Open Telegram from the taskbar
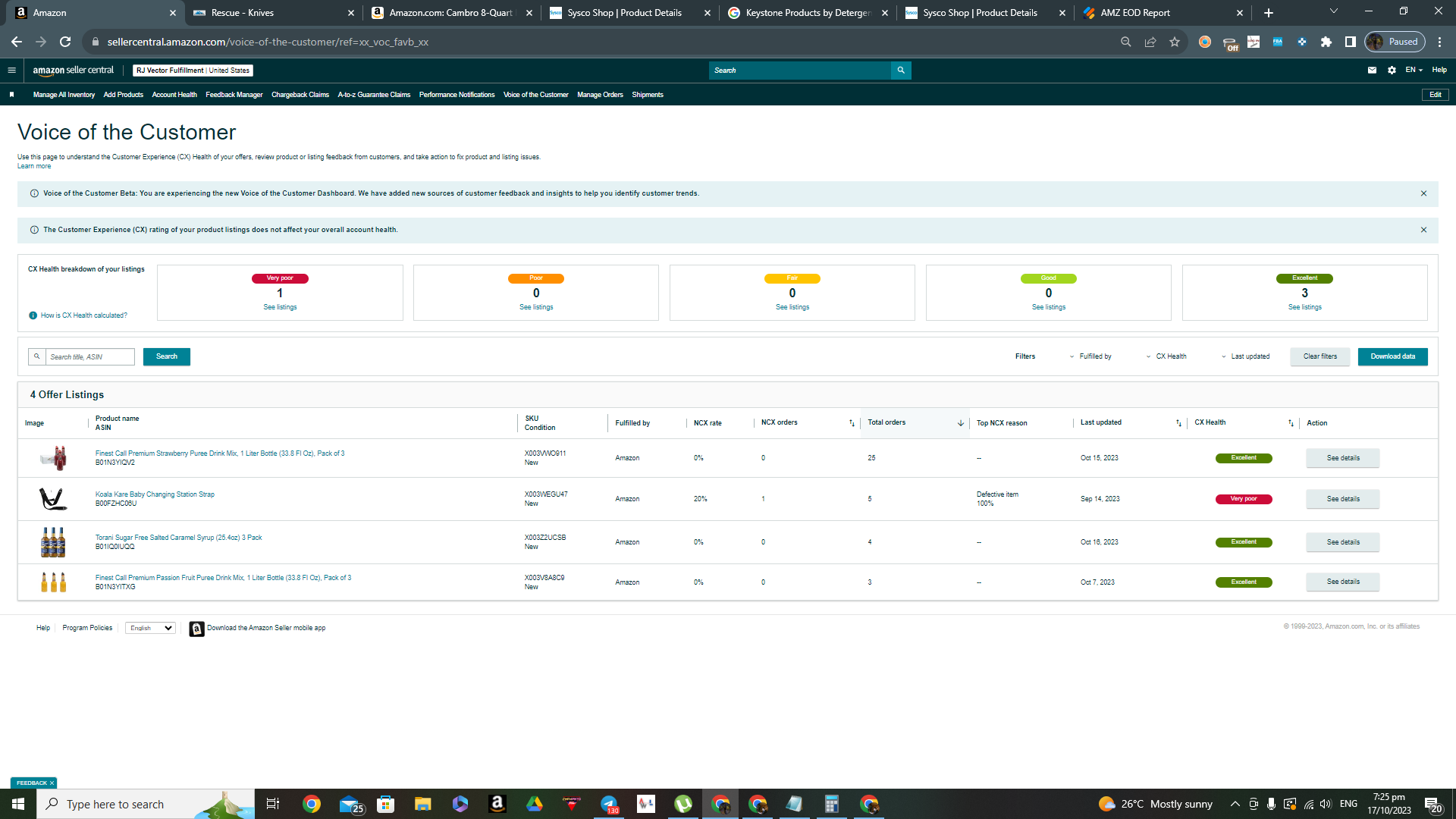The width and height of the screenshot is (1456, 819). pos(609,804)
